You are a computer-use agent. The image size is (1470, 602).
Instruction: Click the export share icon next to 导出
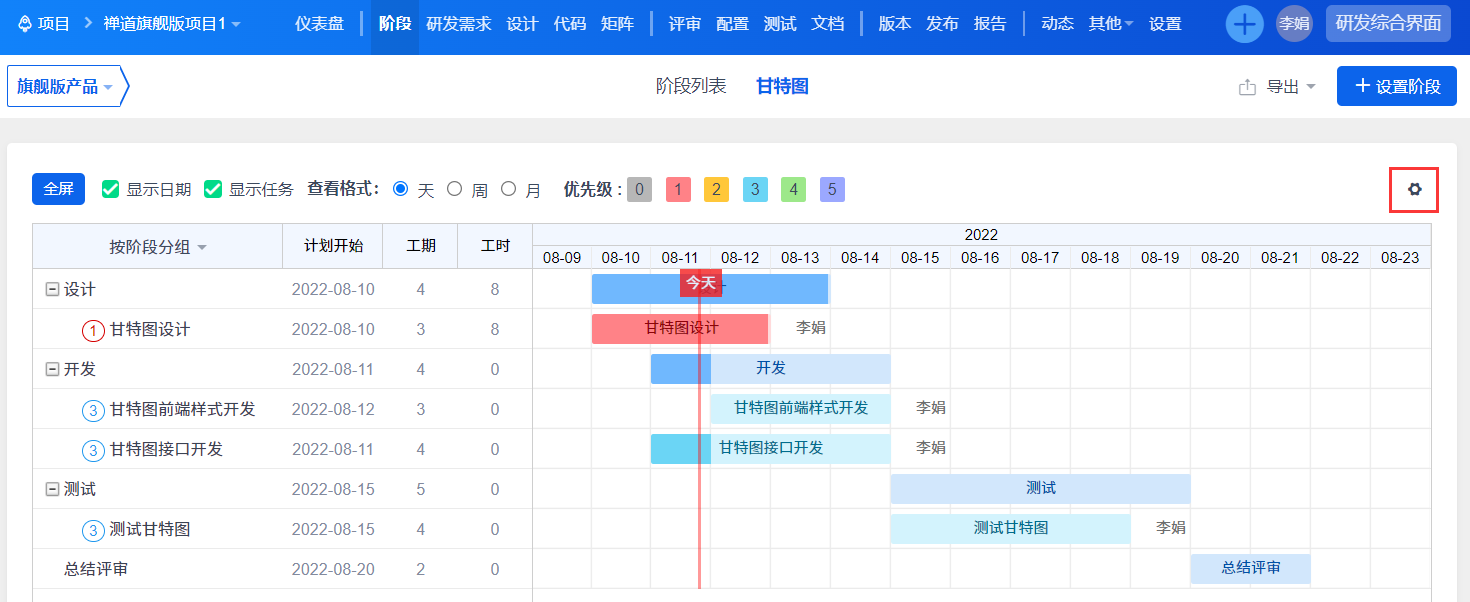(1247, 87)
